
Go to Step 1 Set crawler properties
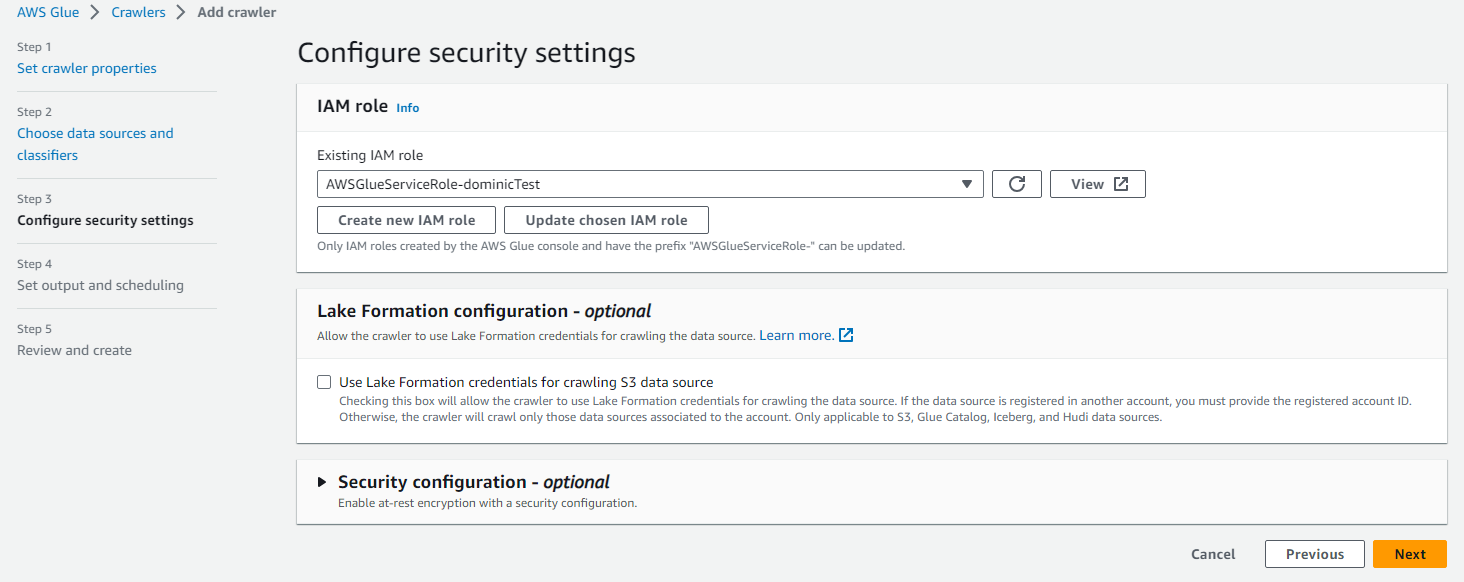[87, 68]
